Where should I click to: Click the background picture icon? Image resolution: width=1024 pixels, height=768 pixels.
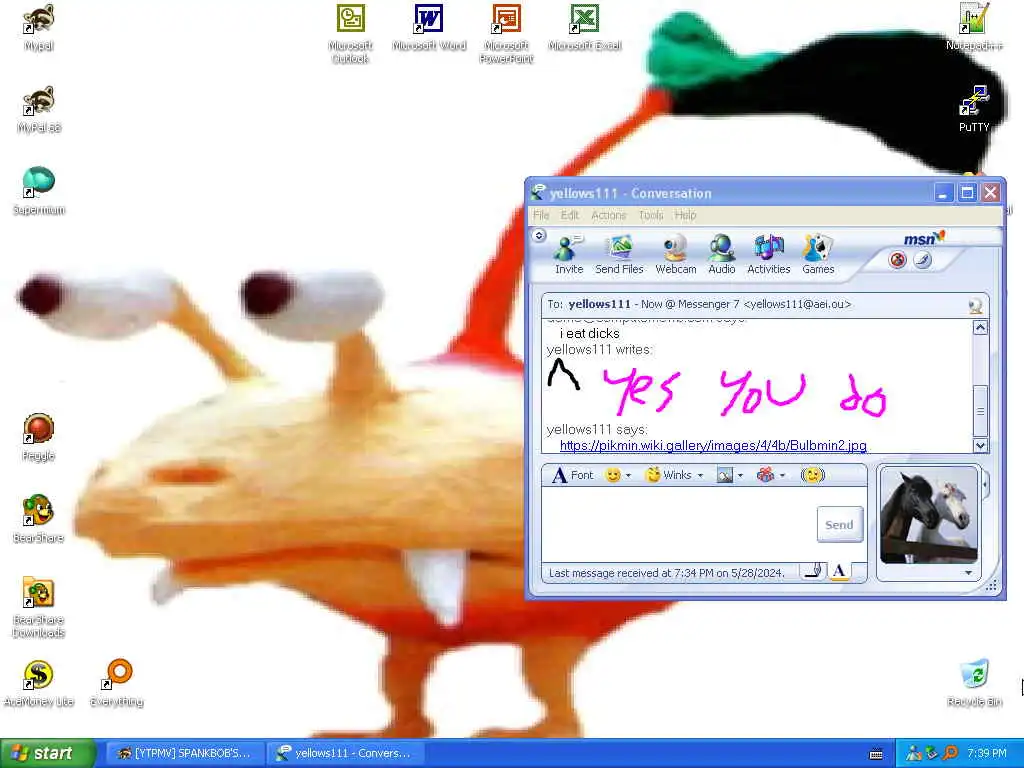(725, 475)
